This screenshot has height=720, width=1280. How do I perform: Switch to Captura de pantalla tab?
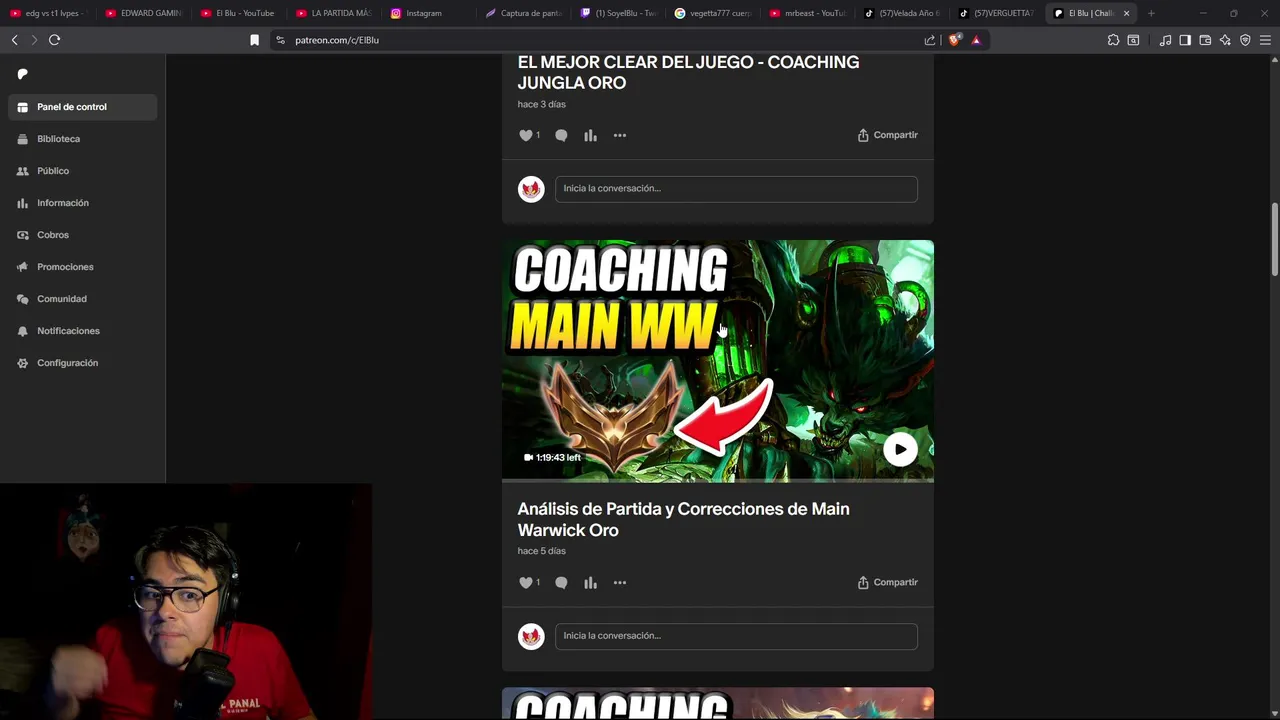tap(524, 13)
